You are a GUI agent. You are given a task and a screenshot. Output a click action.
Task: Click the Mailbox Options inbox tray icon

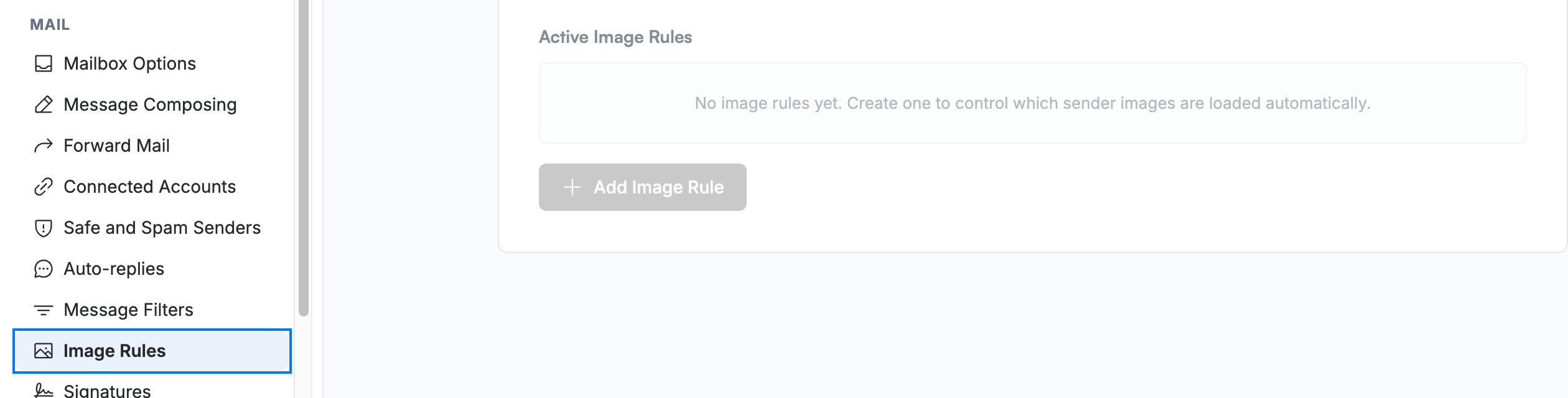coord(44,63)
